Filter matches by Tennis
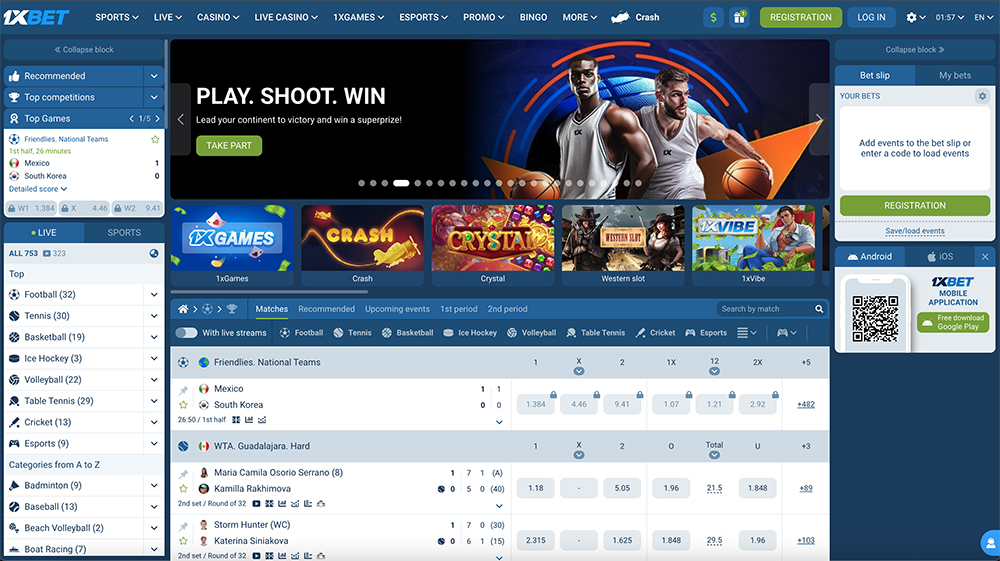Image resolution: width=1000 pixels, height=561 pixels. 353,333
